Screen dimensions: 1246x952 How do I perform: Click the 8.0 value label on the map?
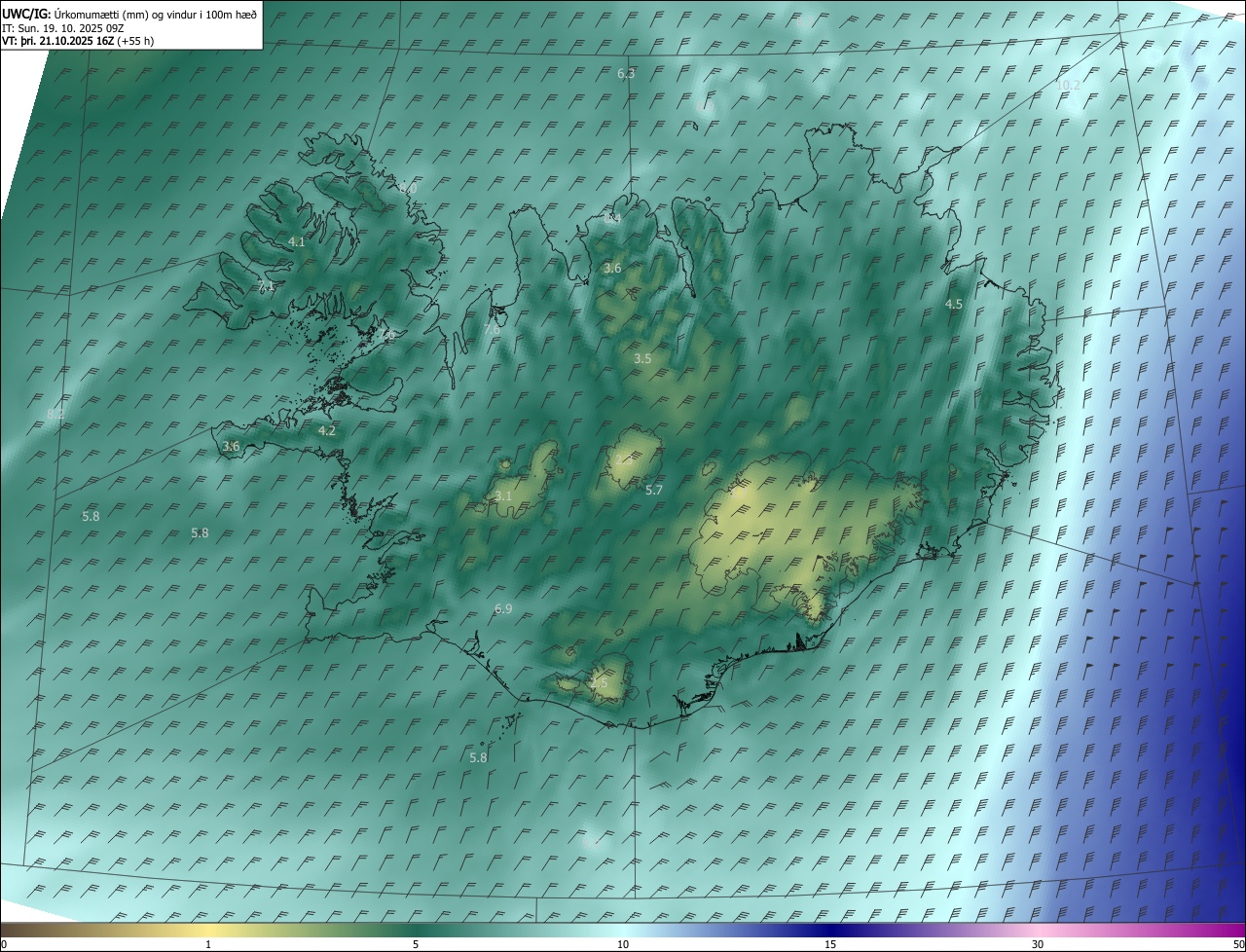point(409,188)
